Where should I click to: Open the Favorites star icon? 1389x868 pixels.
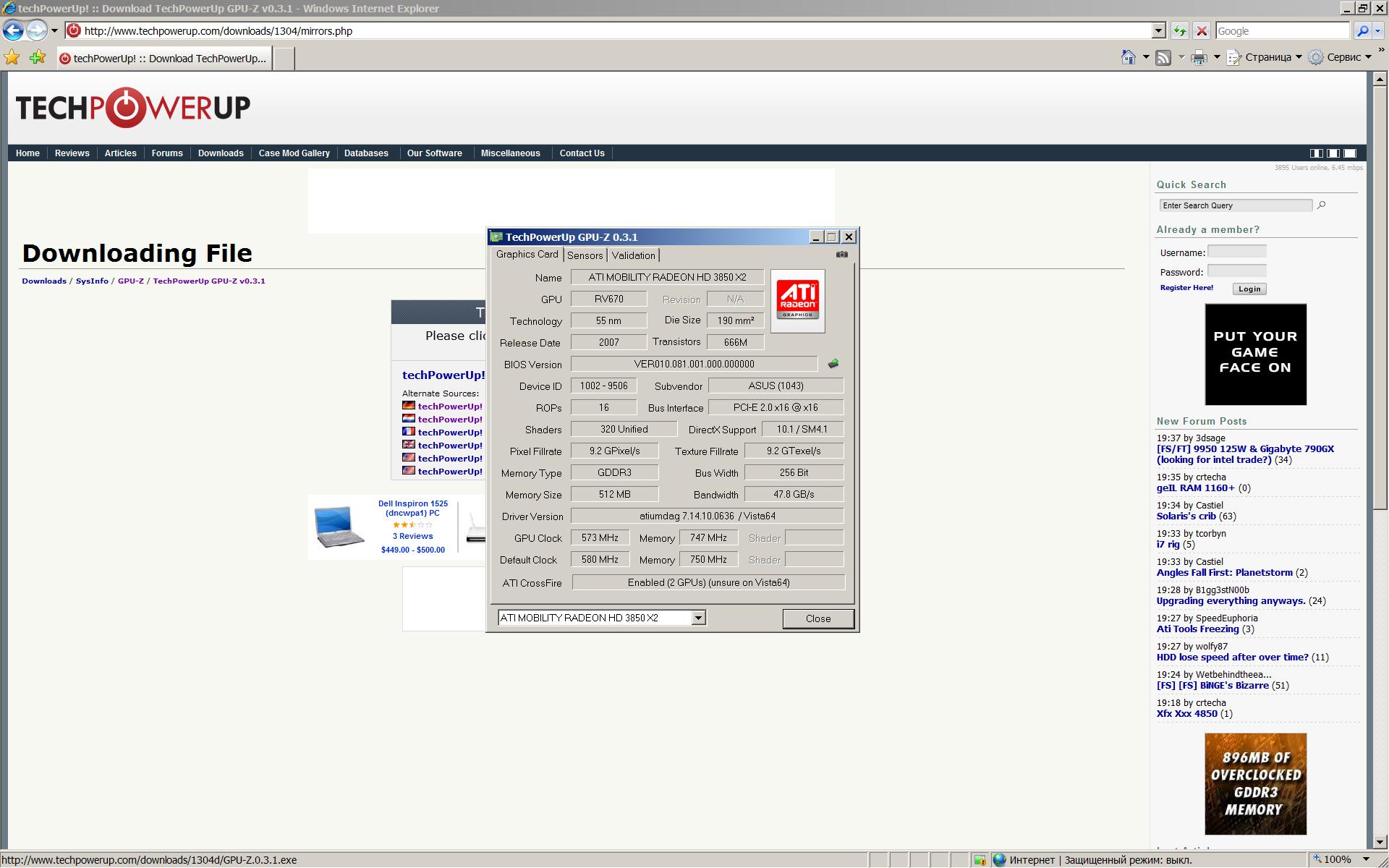pos(12,58)
